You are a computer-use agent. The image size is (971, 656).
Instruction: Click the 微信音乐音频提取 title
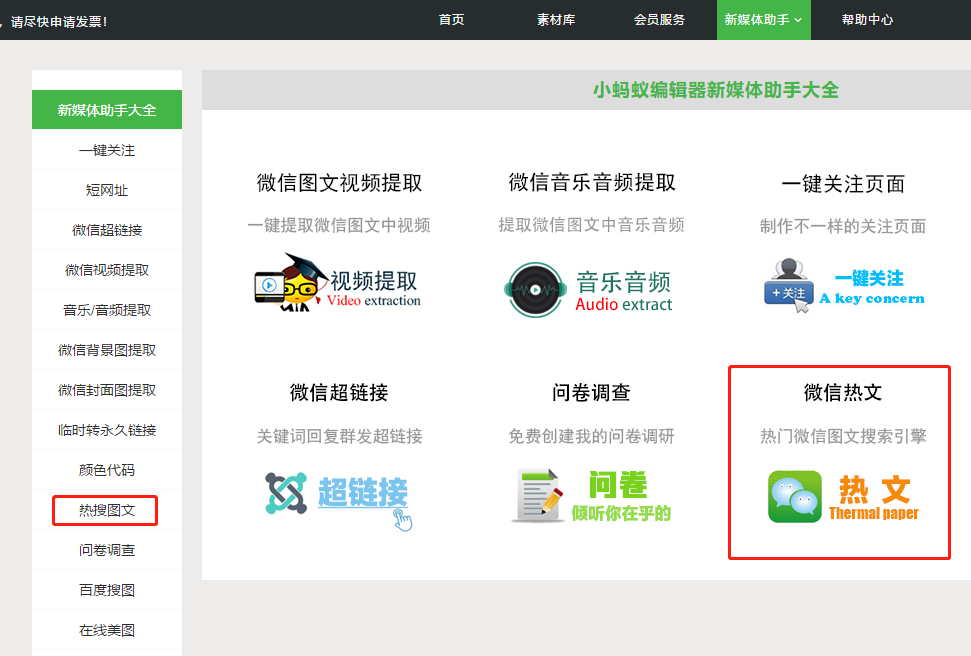click(x=592, y=183)
